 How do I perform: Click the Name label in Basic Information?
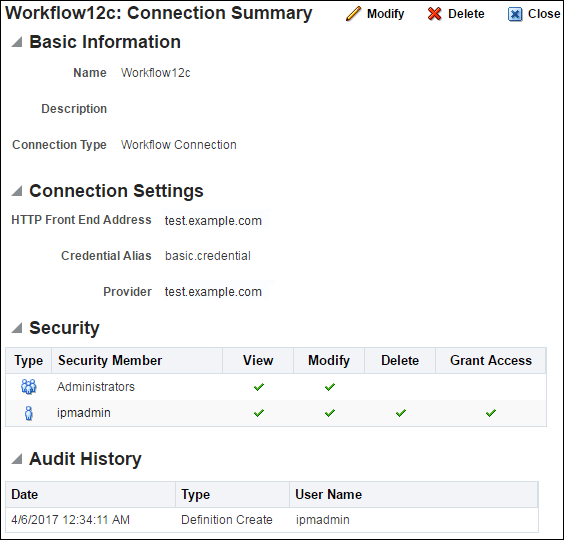click(90, 73)
